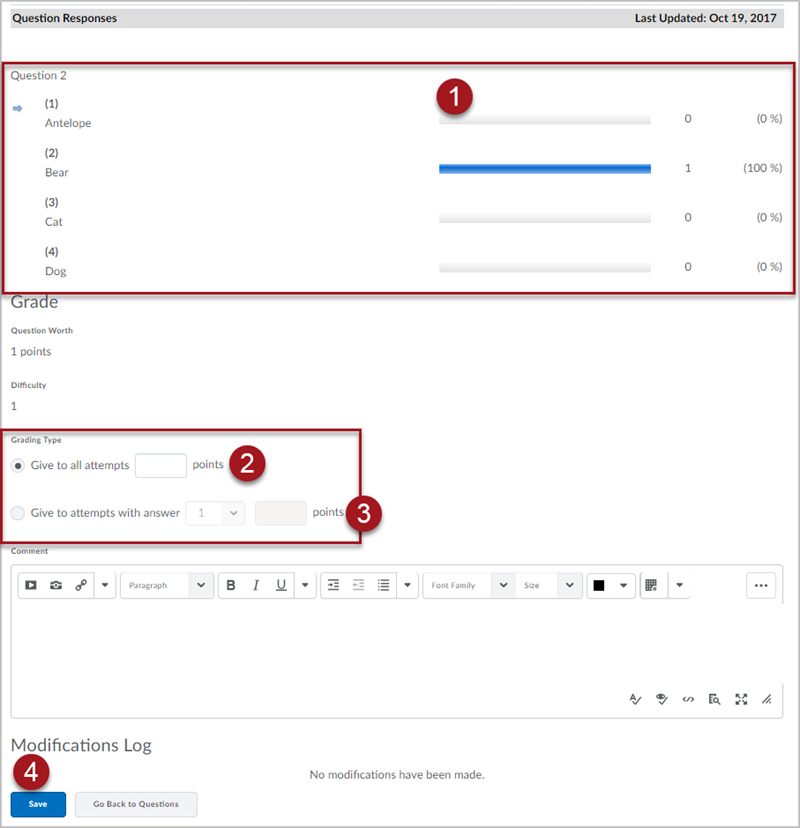Click the 1 points question worth value
This screenshot has height=828, width=800.
[31, 352]
